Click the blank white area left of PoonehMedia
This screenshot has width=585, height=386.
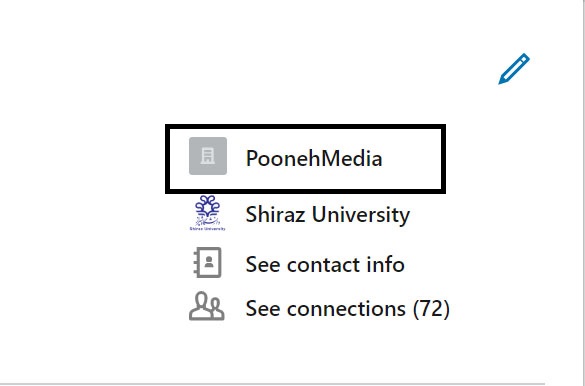pos(82,160)
